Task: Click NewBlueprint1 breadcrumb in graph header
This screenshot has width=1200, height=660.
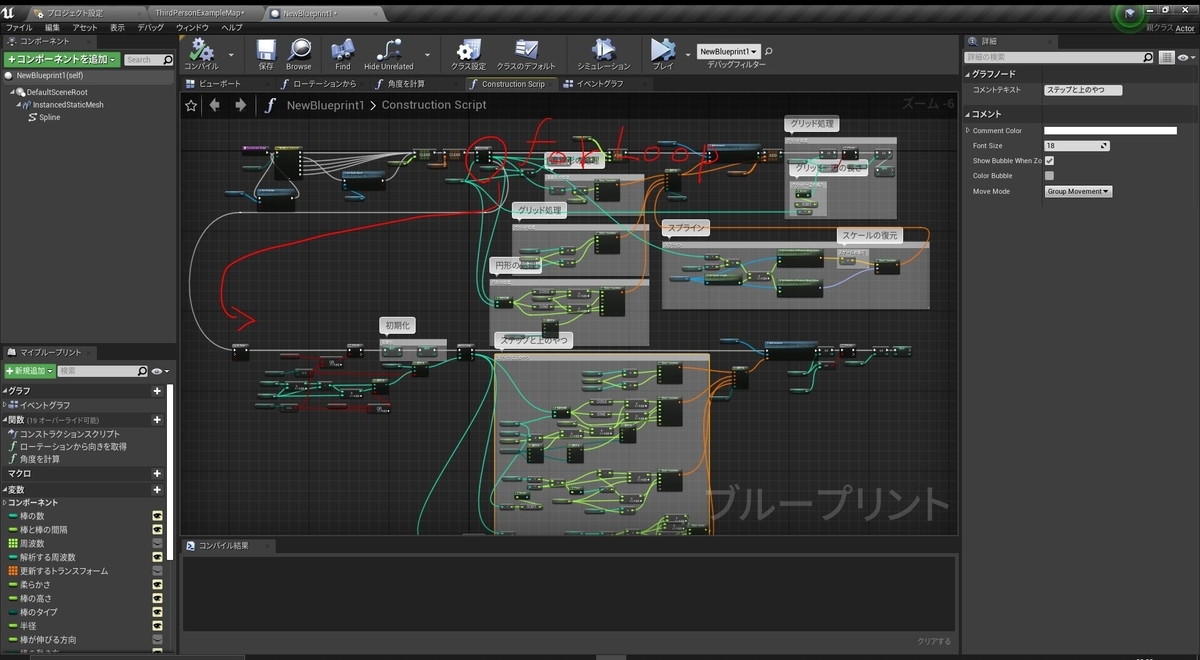Action: pos(326,105)
